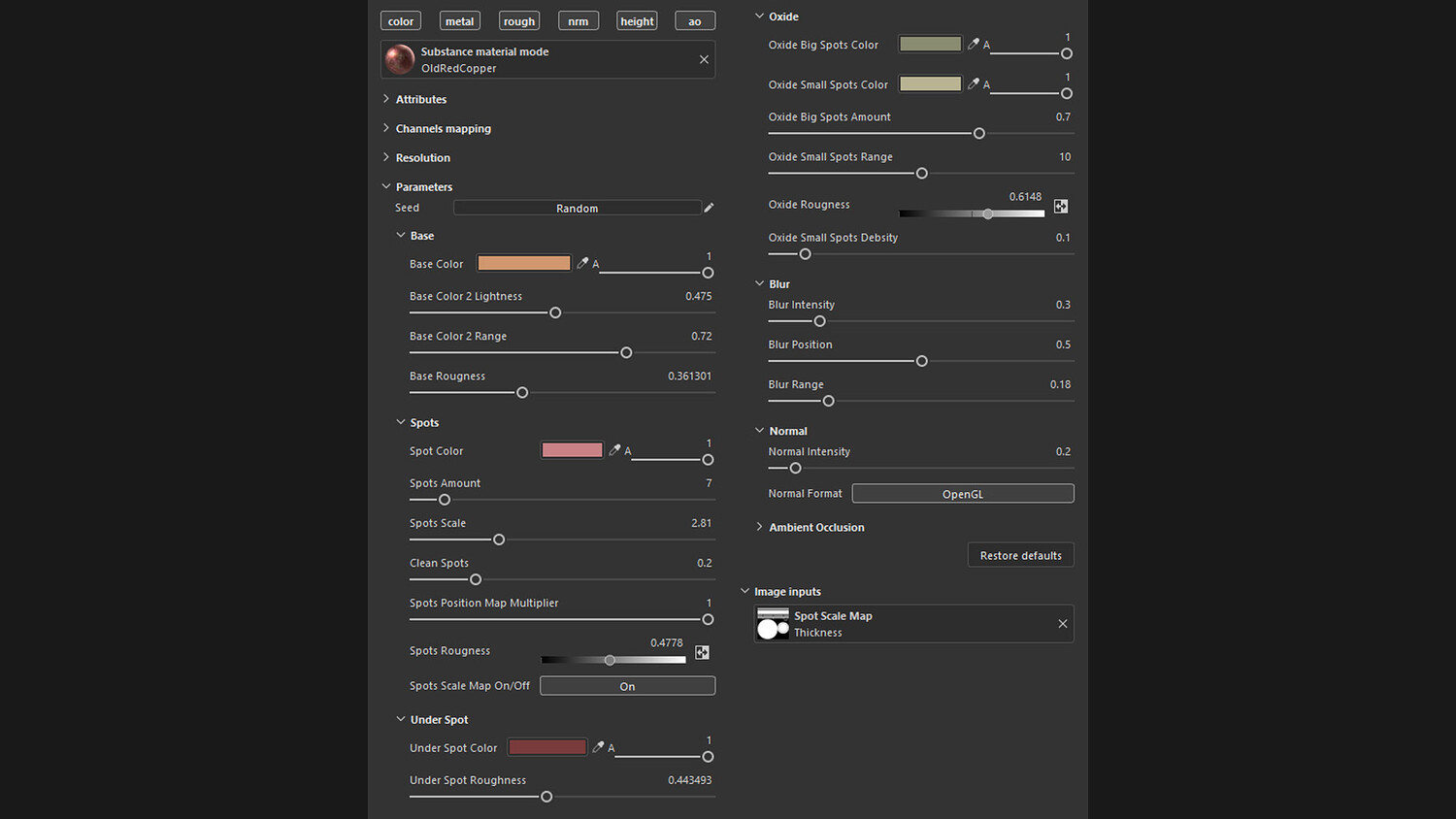Toggle Spots Scale Map On/Off button
Image resolution: width=1456 pixels, height=819 pixels.
[x=627, y=686]
